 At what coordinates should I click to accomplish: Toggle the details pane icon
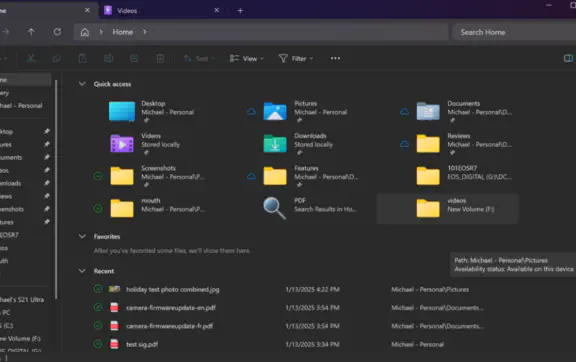(568, 58)
